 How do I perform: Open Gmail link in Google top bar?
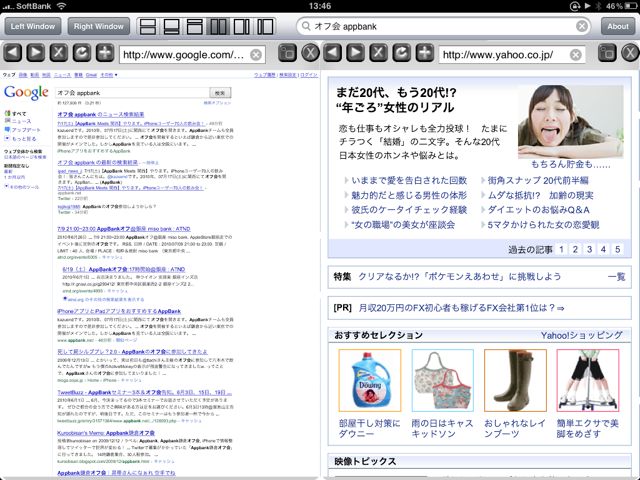[x=91, y=75]
